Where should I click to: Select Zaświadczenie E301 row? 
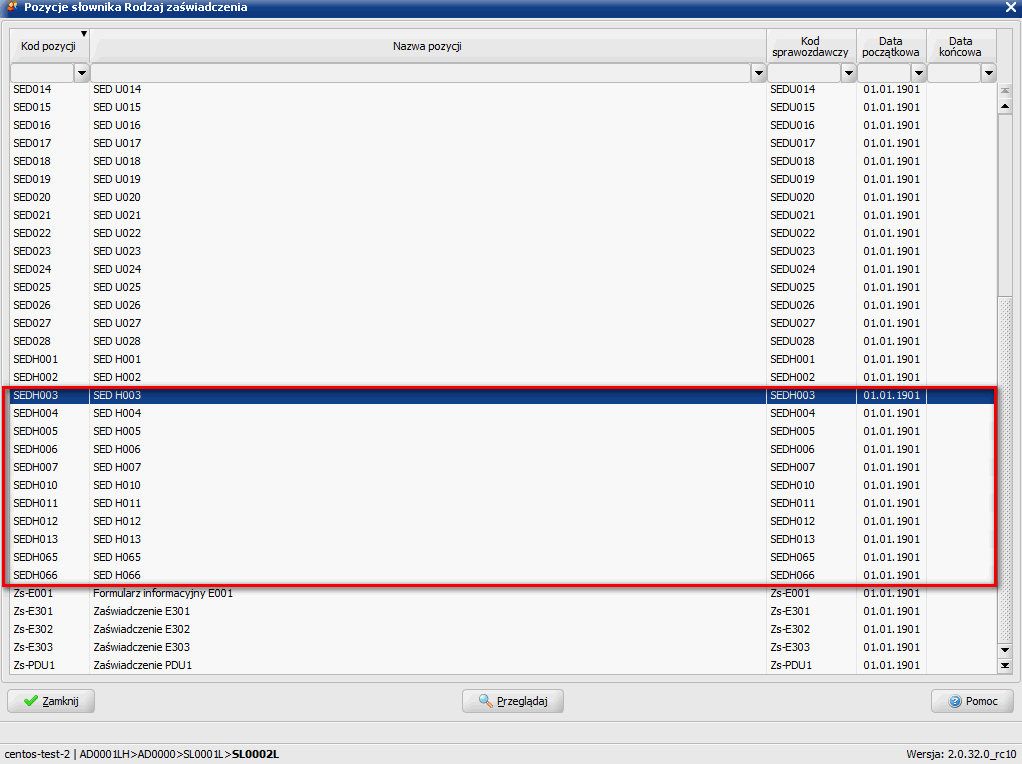tap(502, 611)
